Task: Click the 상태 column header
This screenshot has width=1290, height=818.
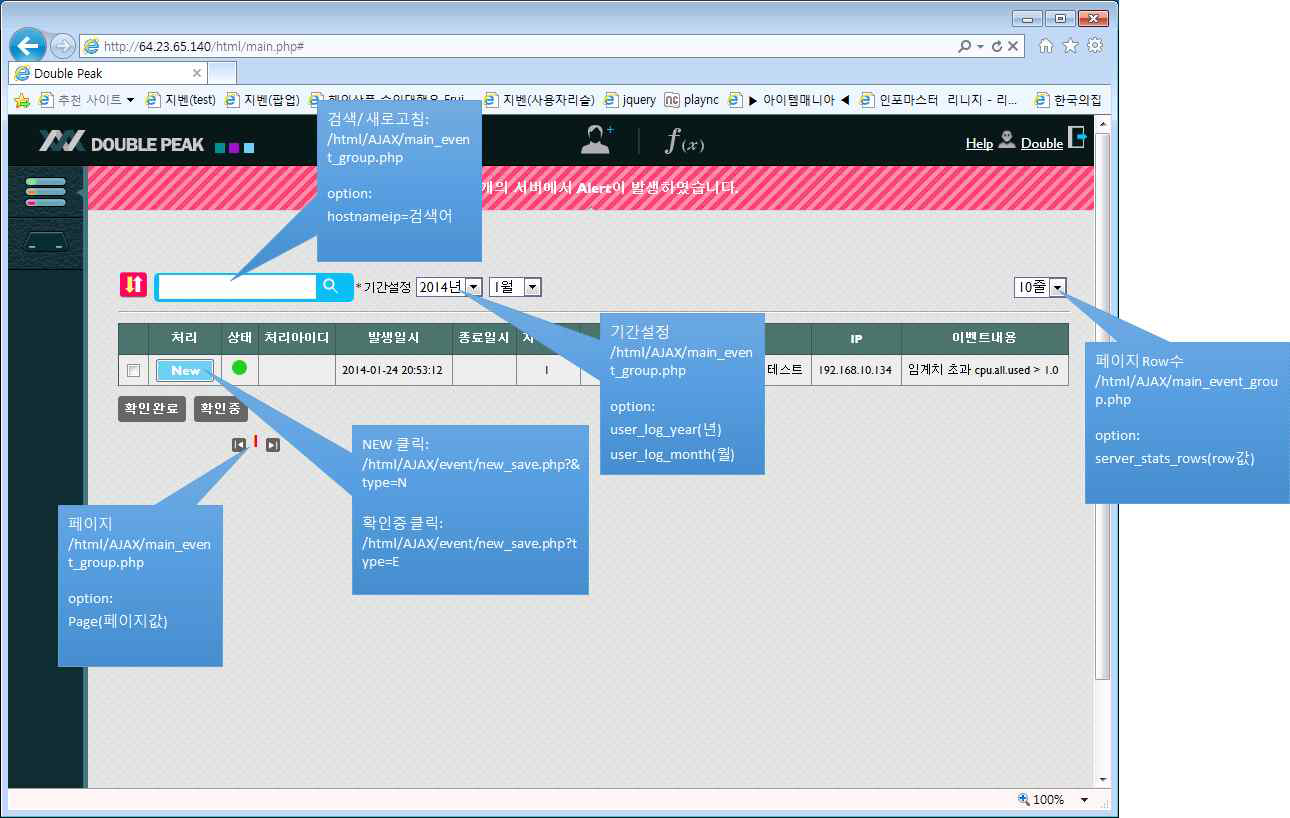Action: click(x=239, y=338)
